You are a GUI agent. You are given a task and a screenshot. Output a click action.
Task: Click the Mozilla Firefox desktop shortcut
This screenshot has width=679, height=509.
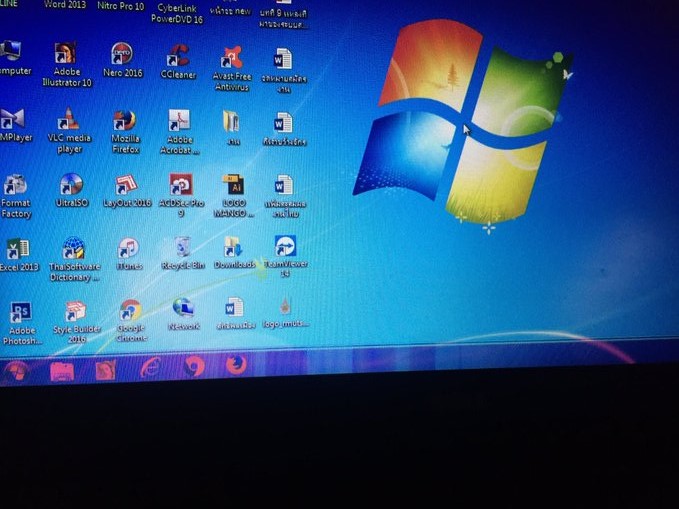click(125, 120)
